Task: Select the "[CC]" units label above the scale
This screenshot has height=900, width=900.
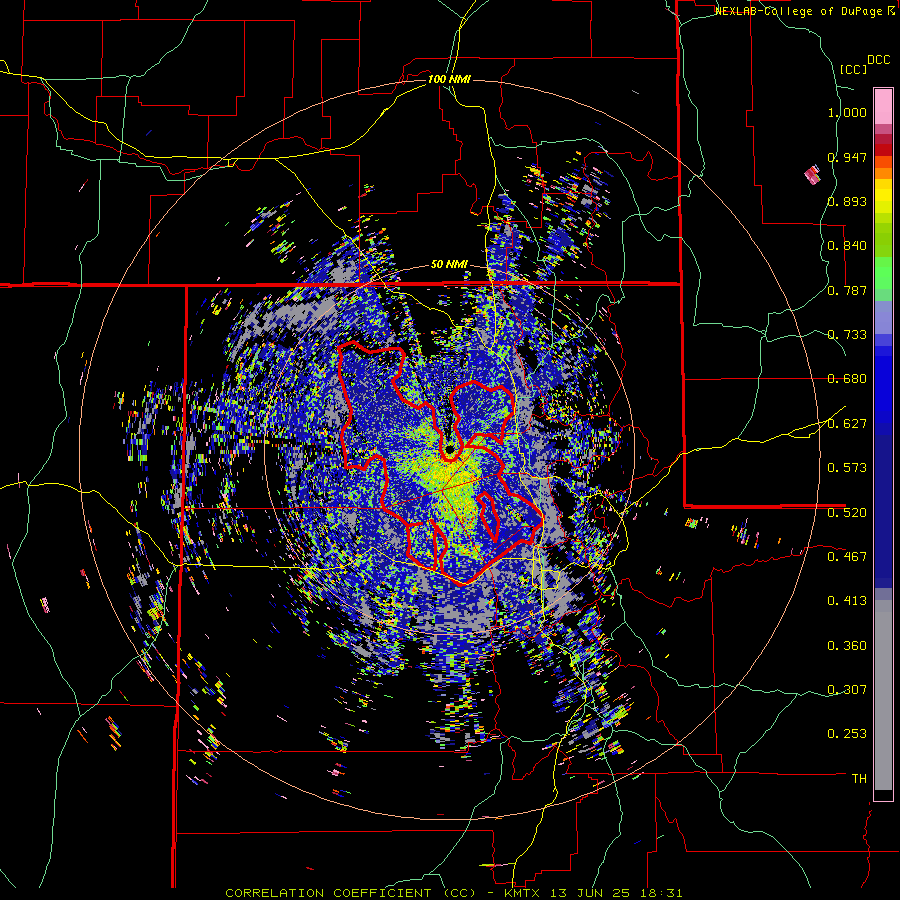Action: [x=853, y=69]
